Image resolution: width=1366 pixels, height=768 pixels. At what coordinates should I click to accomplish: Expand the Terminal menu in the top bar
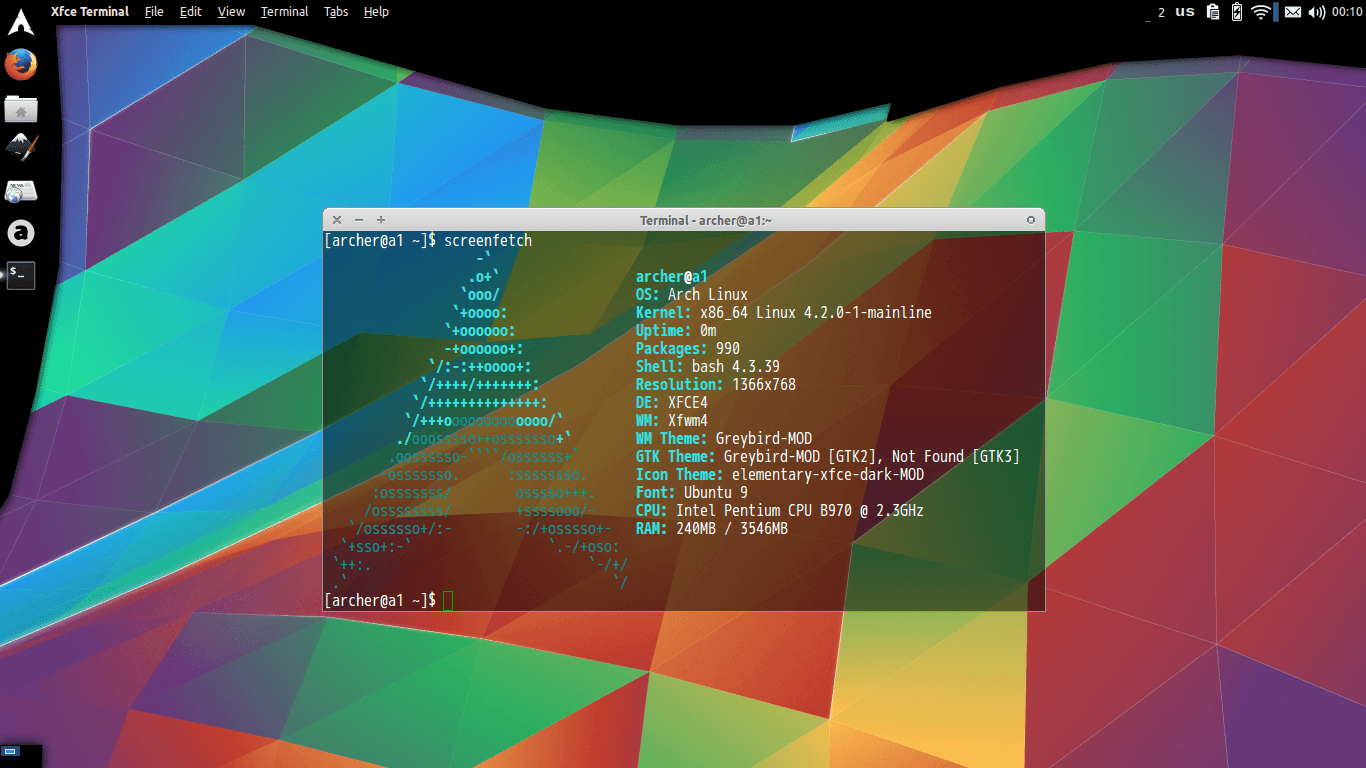coord(284,12)
